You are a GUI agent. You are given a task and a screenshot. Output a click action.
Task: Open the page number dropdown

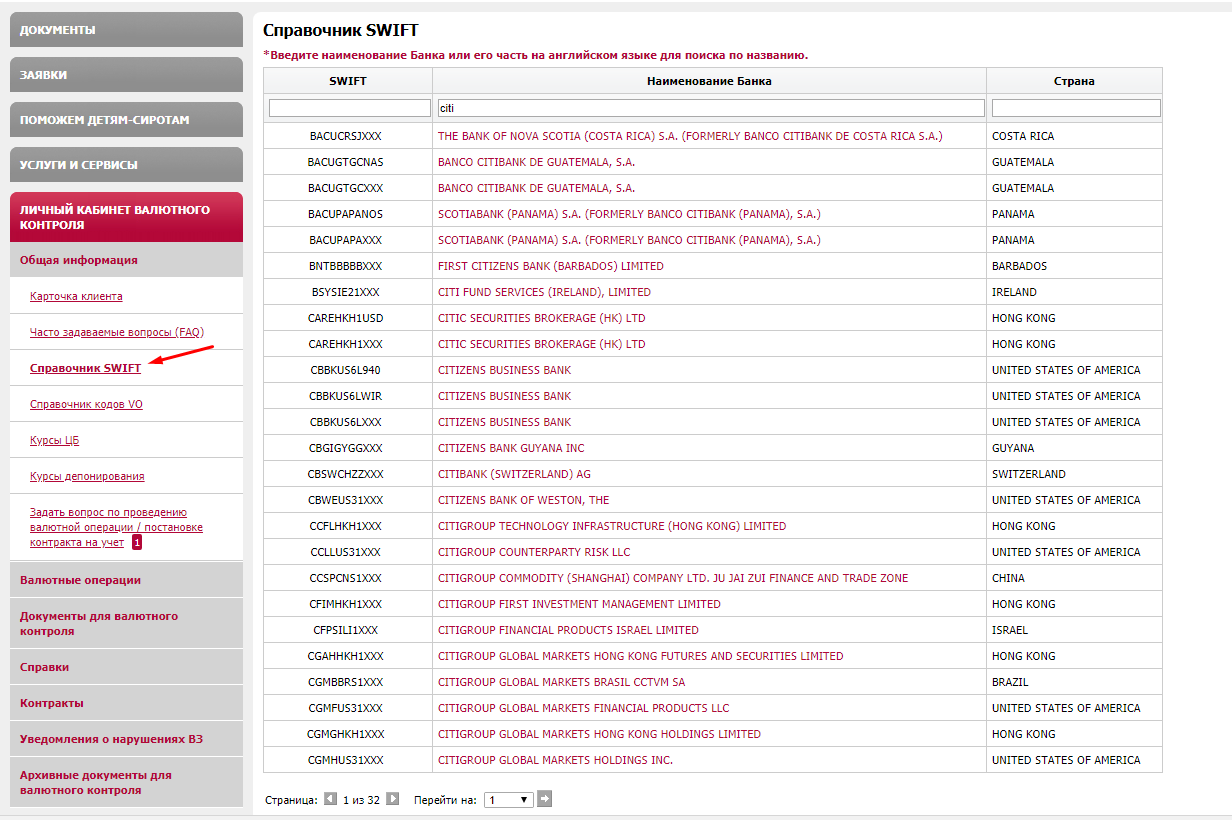click(x=508, y=800)
